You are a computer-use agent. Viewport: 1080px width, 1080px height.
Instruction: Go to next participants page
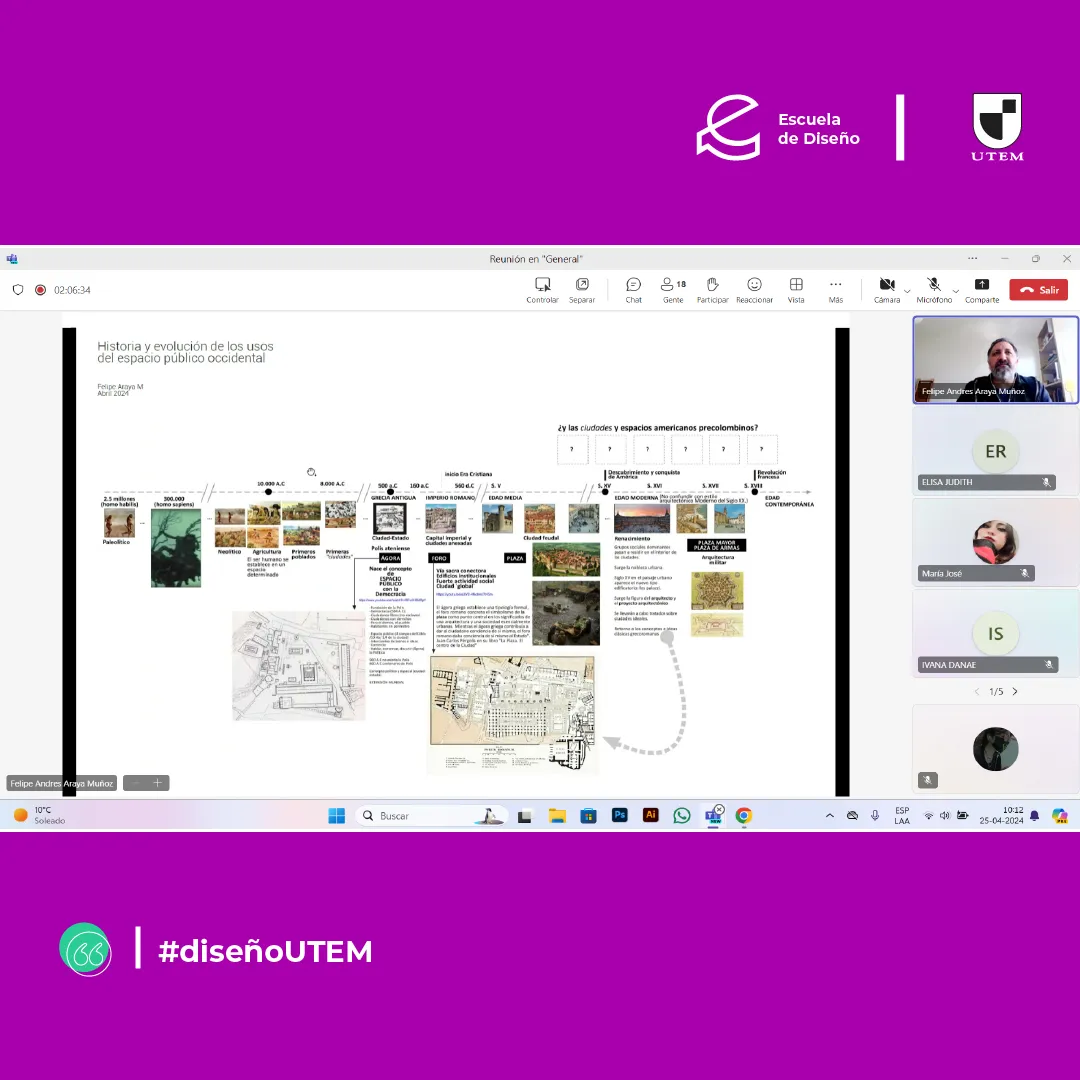(1015, 691)
